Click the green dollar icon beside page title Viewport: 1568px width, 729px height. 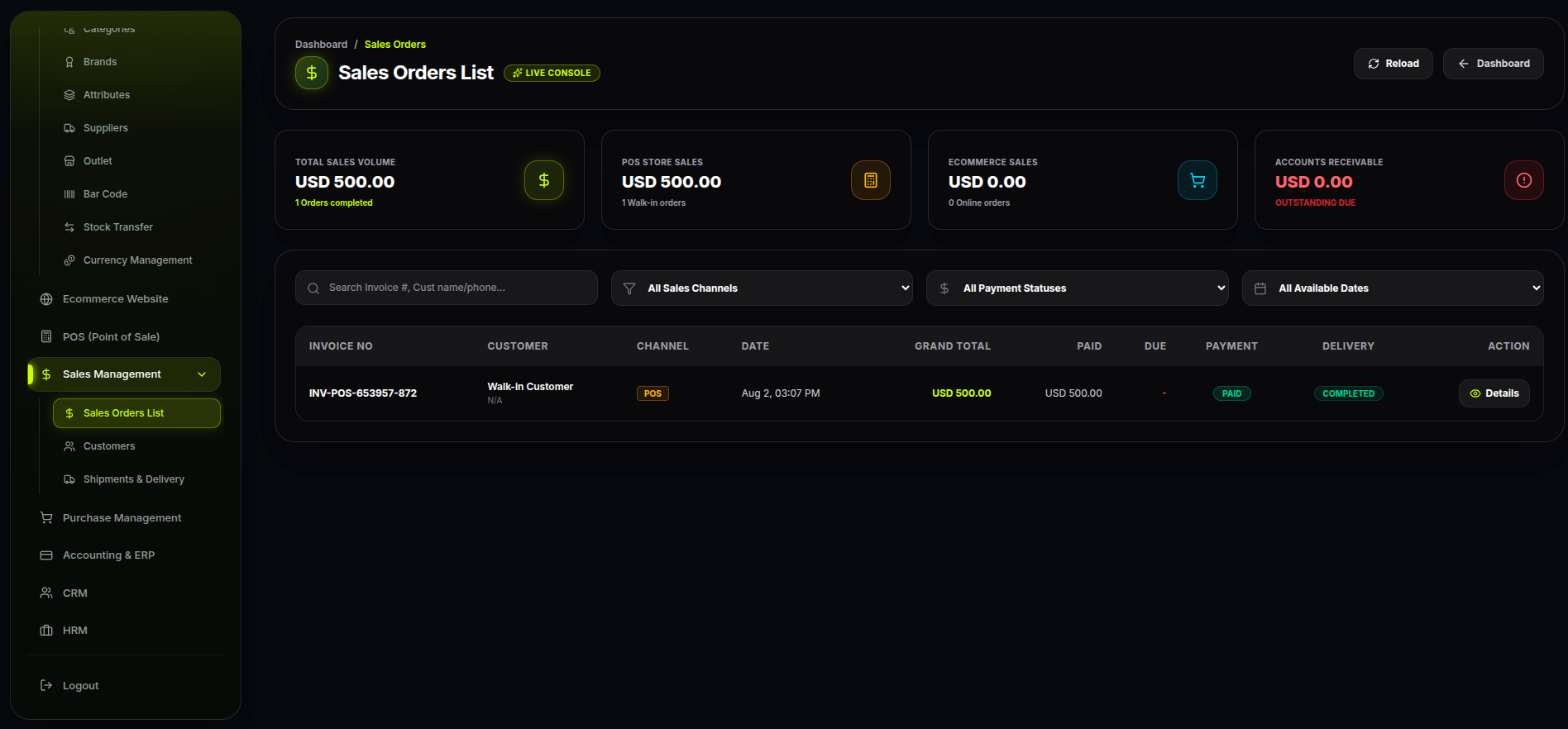click(312, 73)
